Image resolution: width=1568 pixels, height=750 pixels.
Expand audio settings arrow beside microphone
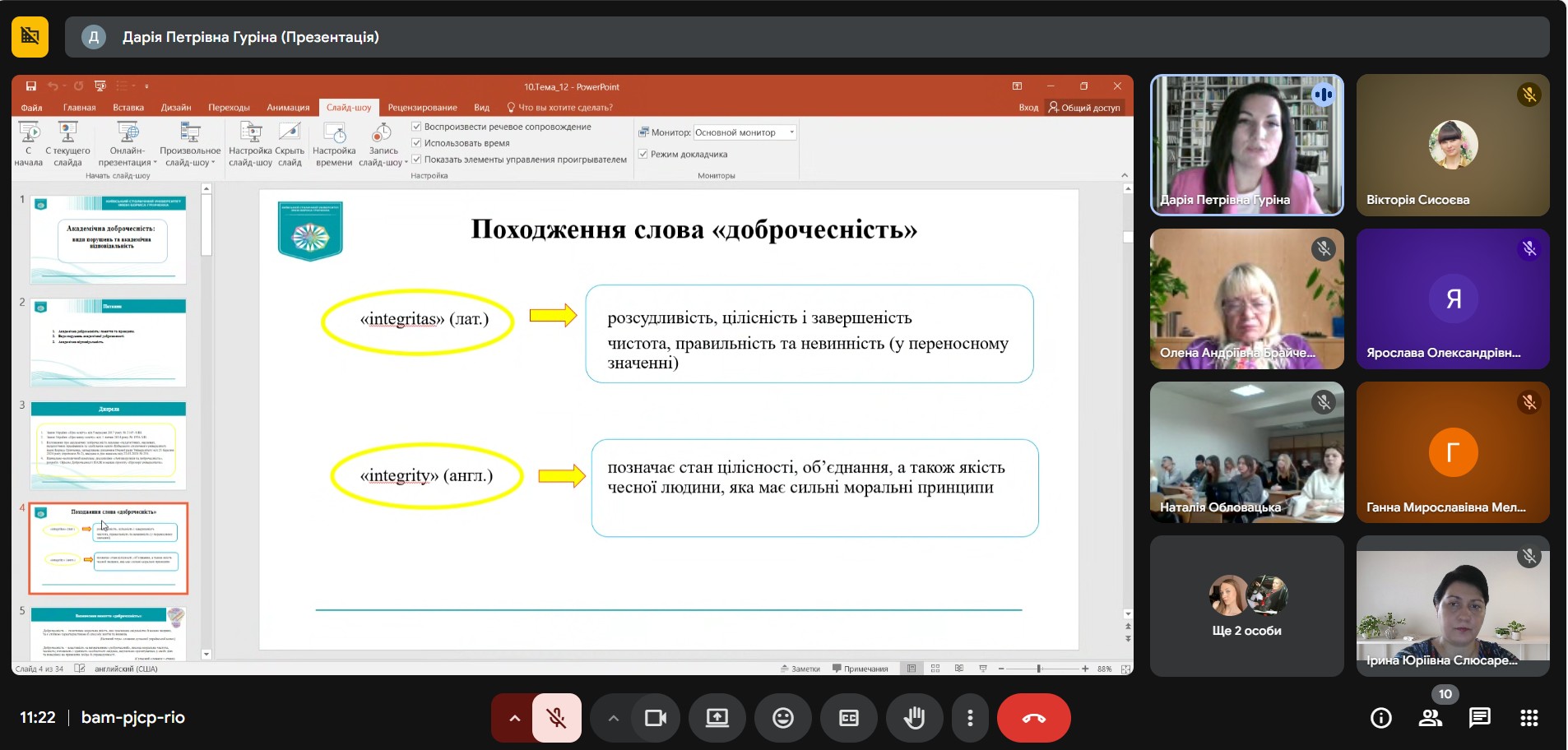514,718
